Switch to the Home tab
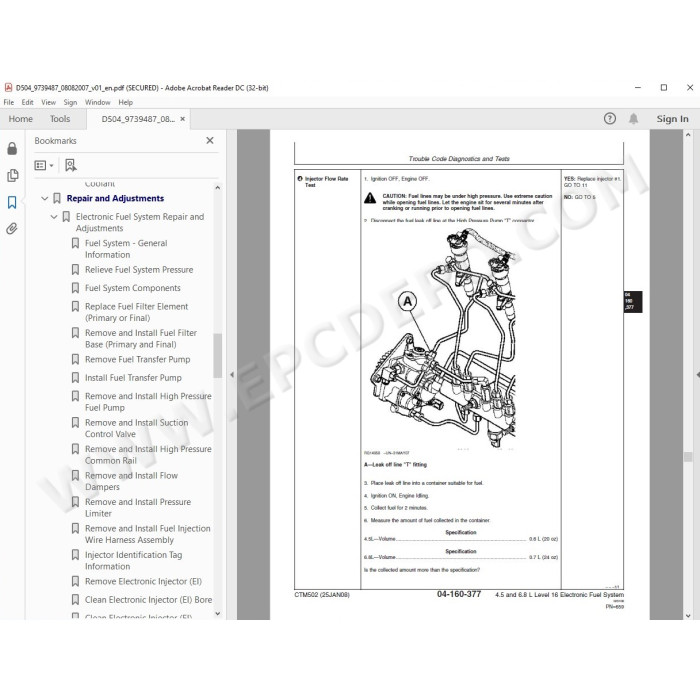The image size is (700, 700). click(x=21, y=119)
